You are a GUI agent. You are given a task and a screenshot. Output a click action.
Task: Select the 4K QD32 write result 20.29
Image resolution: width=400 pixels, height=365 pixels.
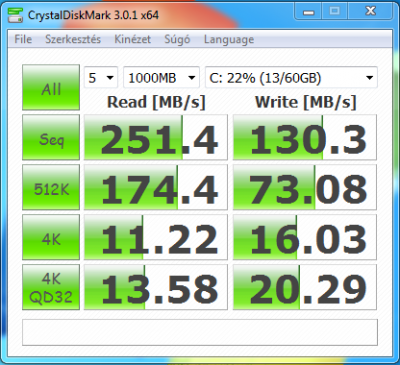[x=305, y=287]
